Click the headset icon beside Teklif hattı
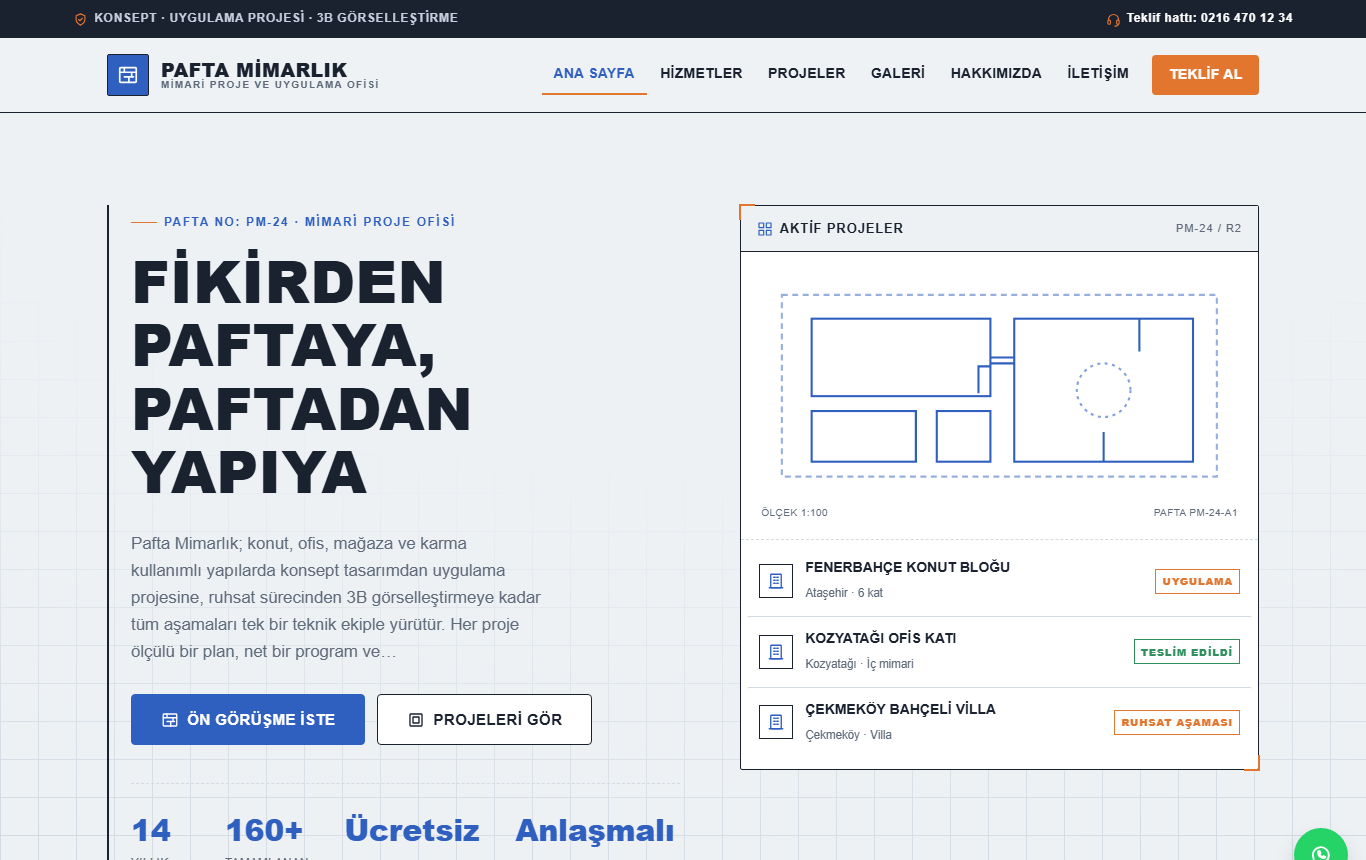The image size is (1366, 860). [1113, 19]
